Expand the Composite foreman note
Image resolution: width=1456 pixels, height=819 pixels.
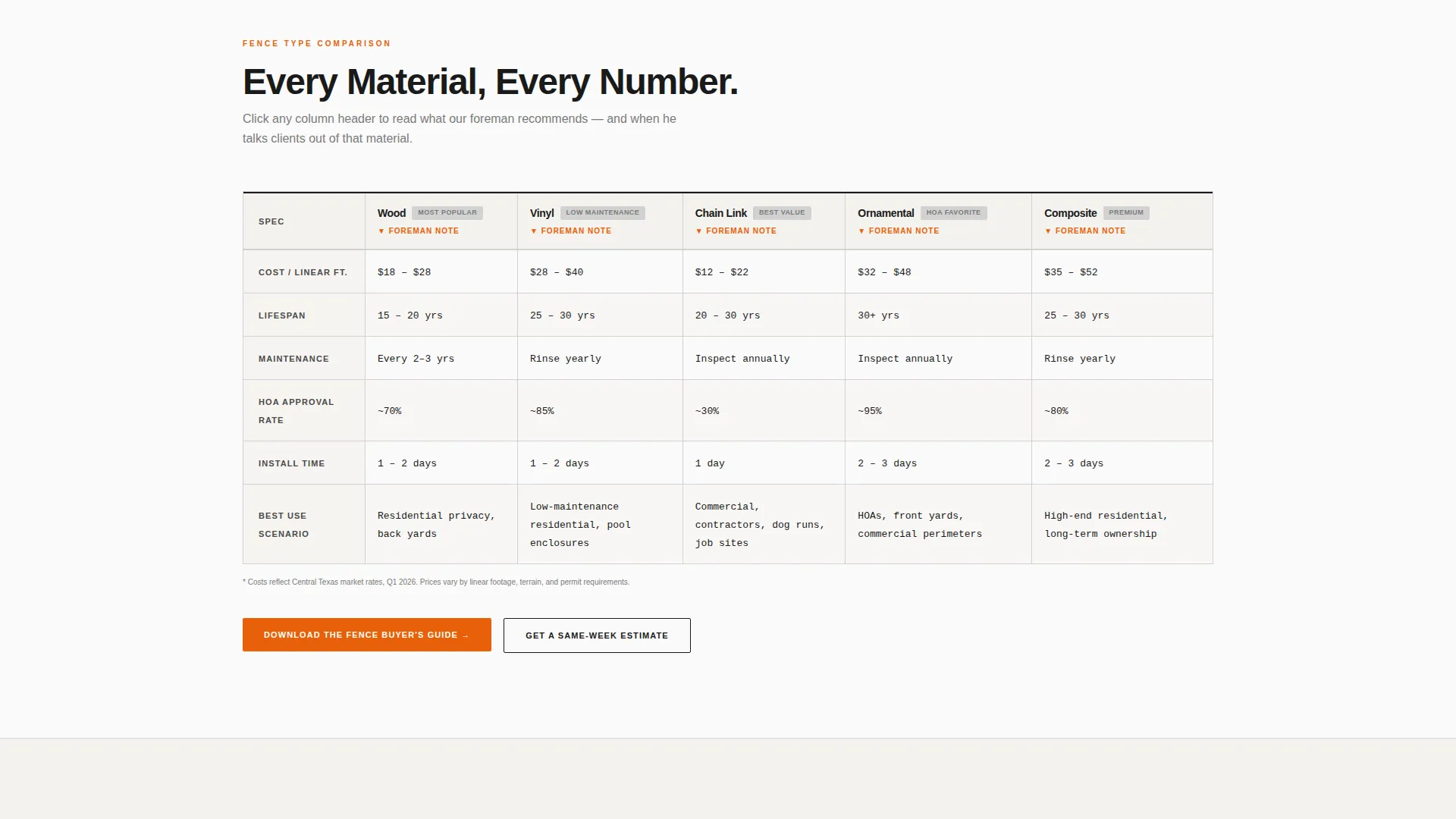[1085, 231]
